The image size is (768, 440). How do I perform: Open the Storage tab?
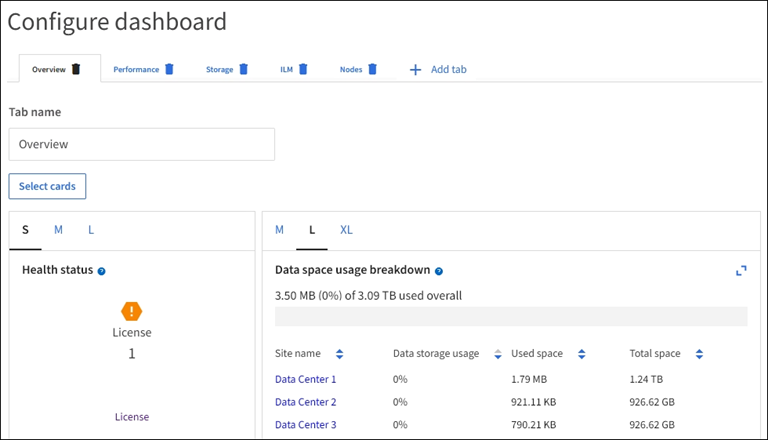pos(219,69)
